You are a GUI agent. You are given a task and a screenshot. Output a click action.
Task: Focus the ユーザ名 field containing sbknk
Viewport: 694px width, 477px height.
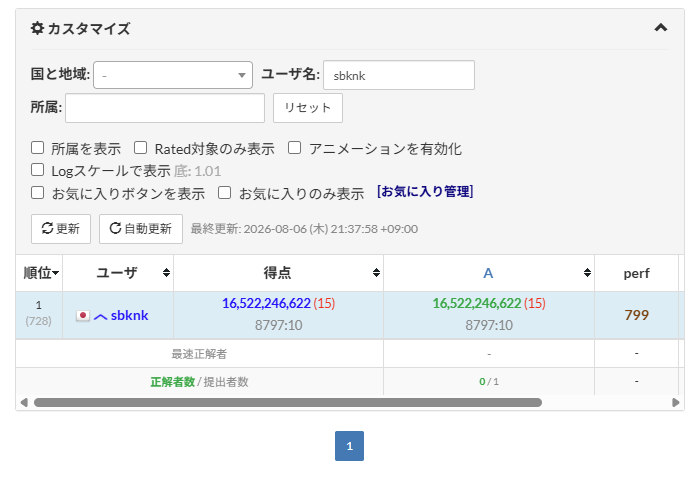[399, 75]
